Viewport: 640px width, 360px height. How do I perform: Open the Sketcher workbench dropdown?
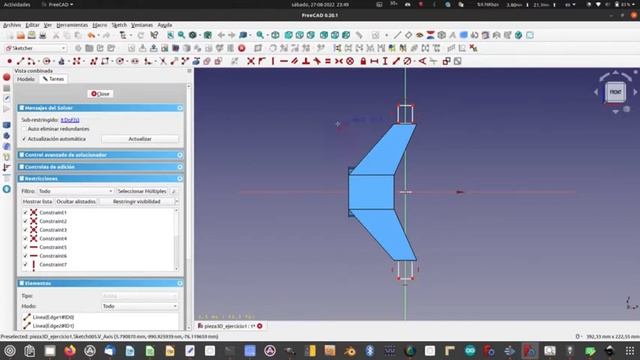coord(36,48)
